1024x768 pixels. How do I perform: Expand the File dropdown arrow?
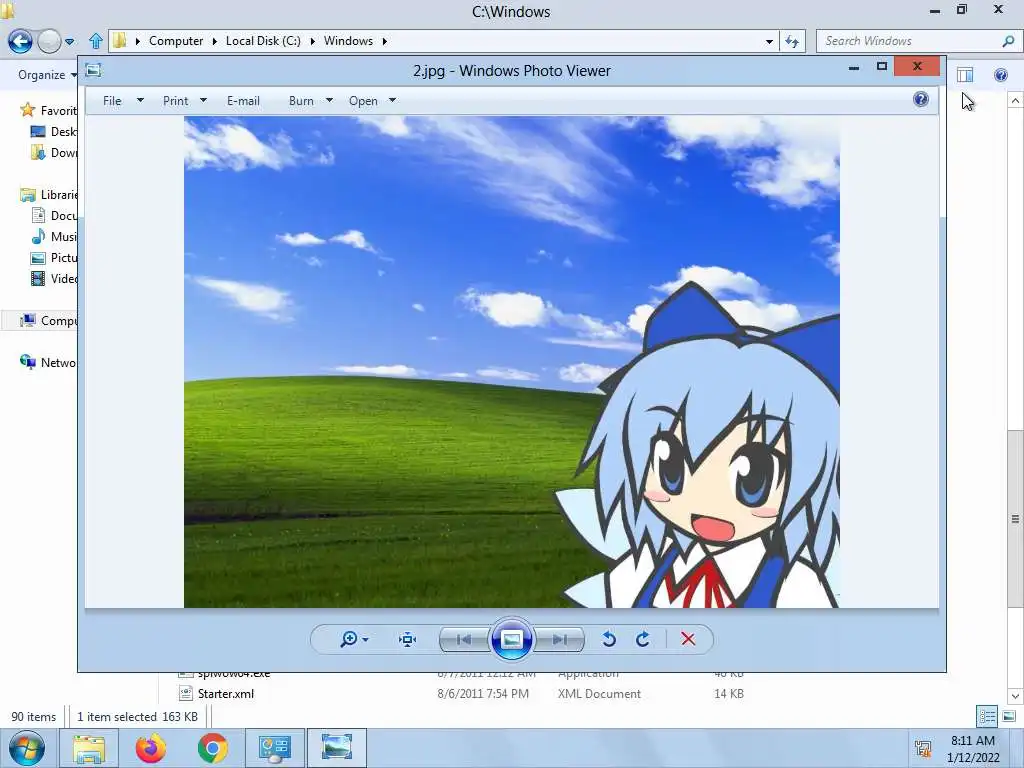point(140,101)
